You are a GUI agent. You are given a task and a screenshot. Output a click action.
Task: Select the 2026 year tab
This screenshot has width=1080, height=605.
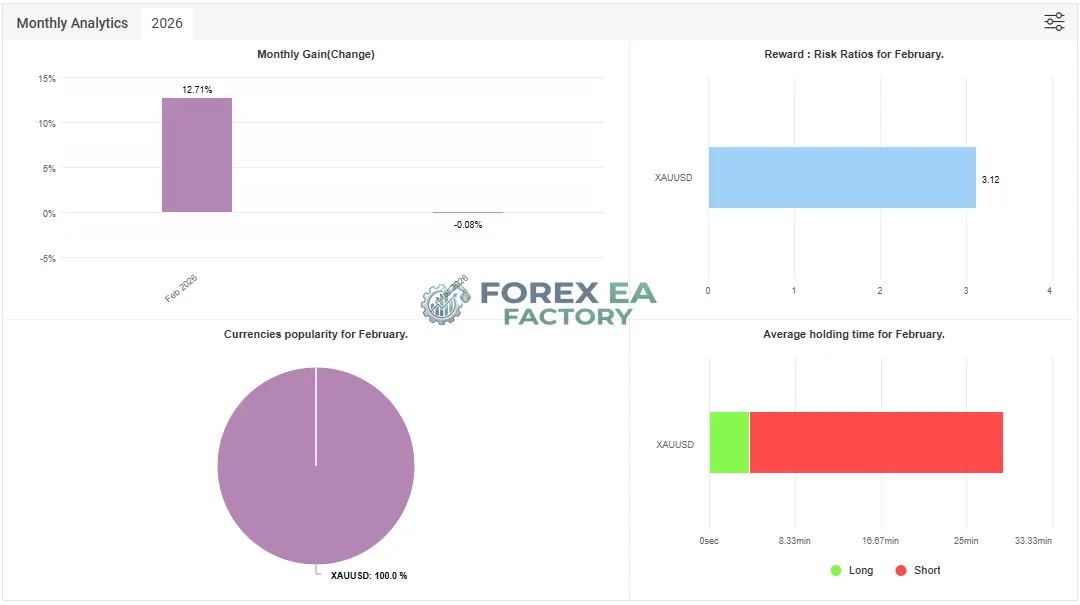(167, 23)
